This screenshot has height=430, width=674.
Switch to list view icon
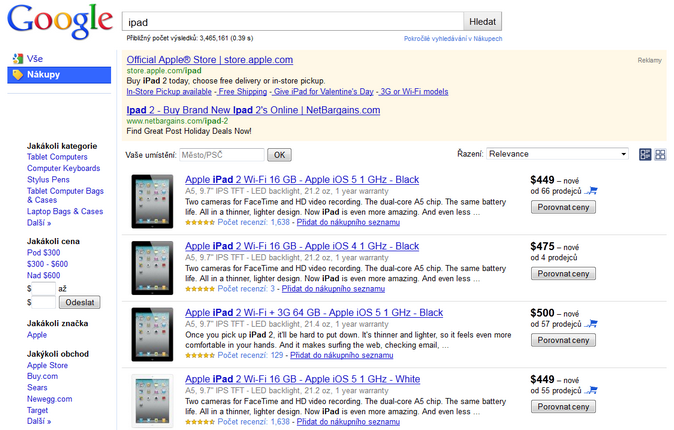click(x=645, y=154)
